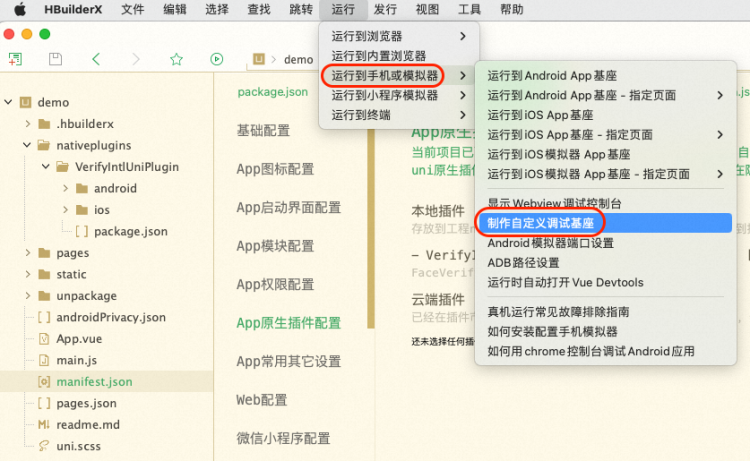Click the demo project icon in breadcrumb
The image size is (750, 461).
259,59
